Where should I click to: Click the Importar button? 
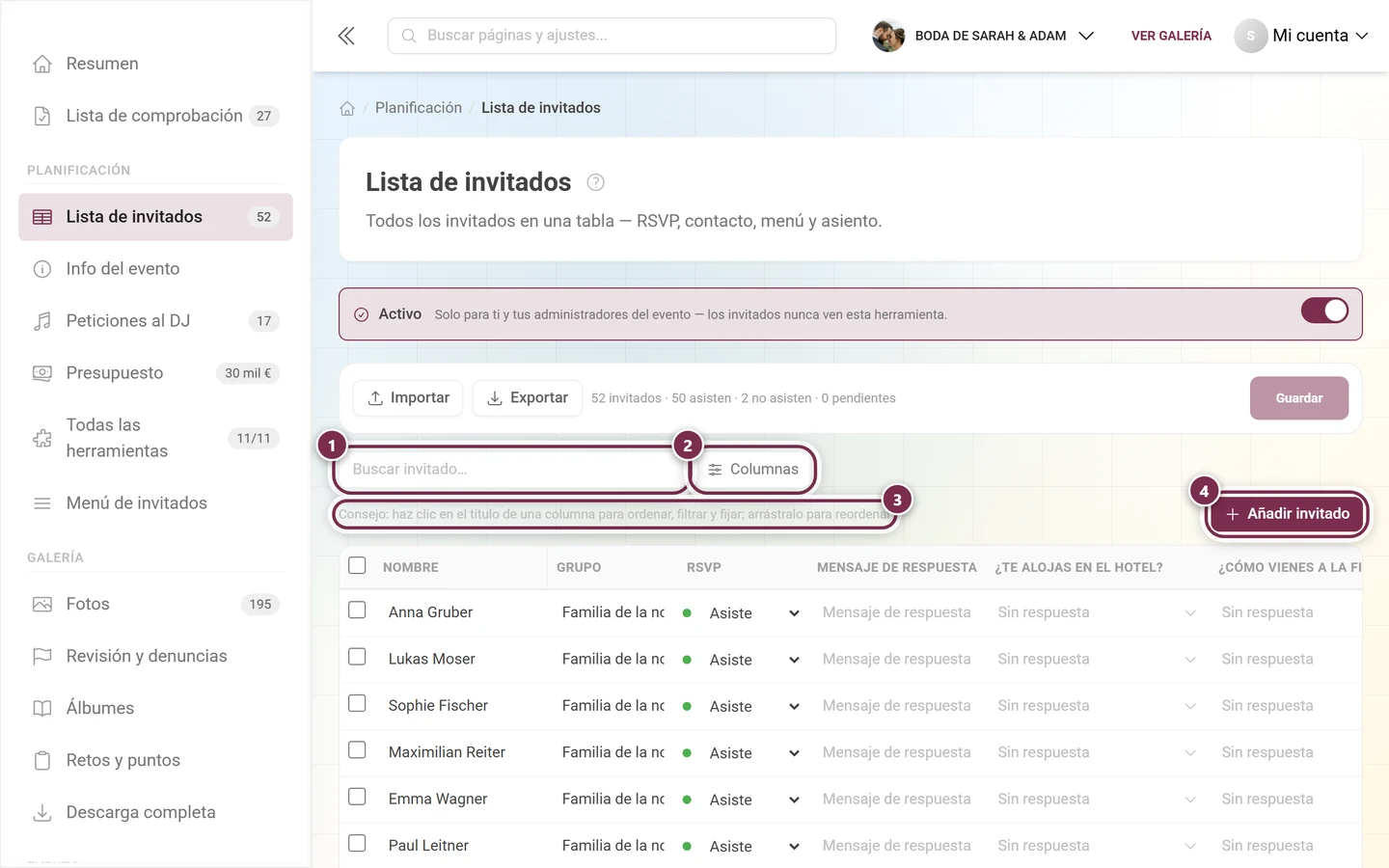408,398
